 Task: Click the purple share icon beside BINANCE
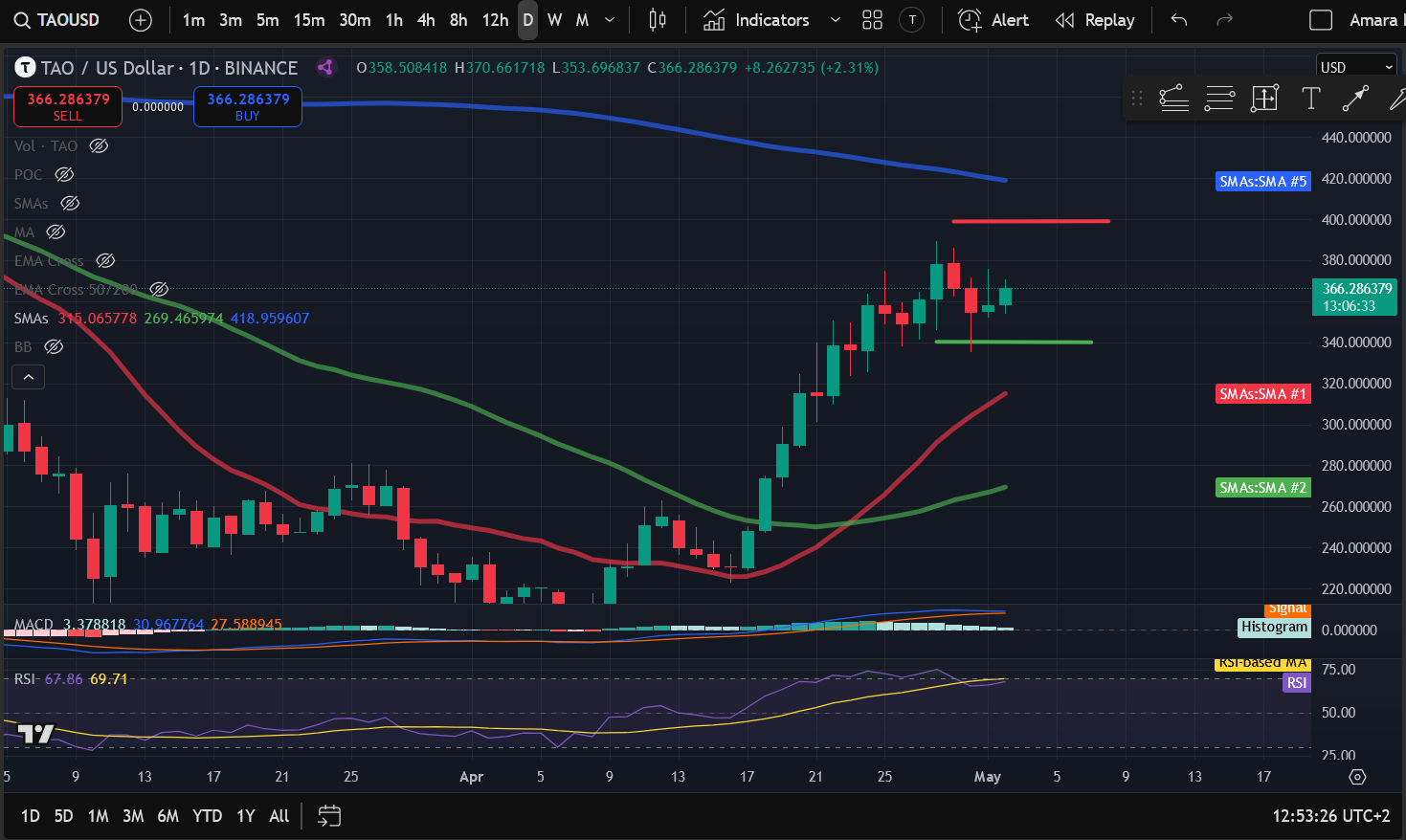(x=325, y=67)
